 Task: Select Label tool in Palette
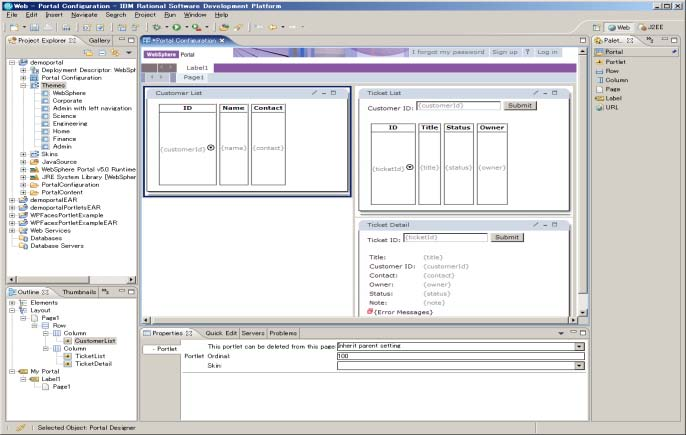click(x=609, y=98)
